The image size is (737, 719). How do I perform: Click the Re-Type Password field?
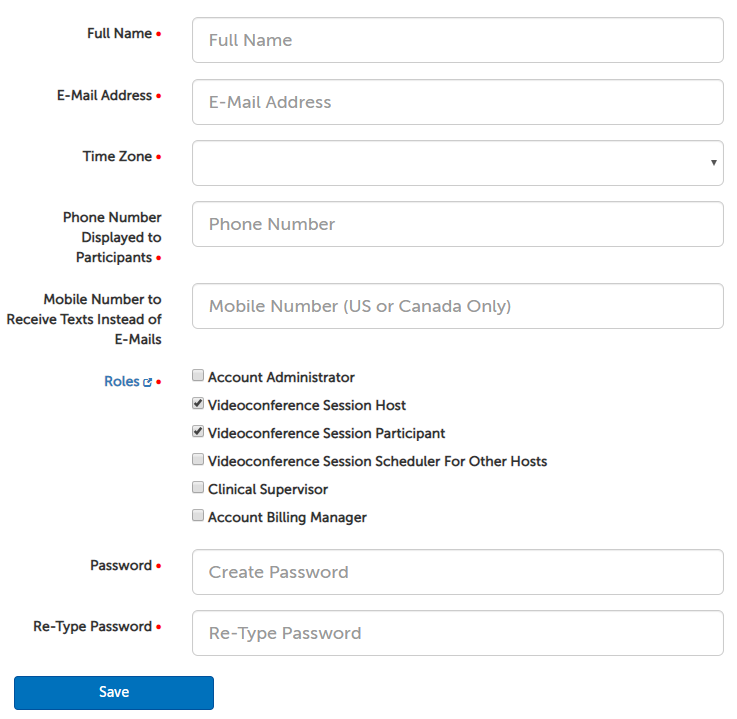[457, 633]
